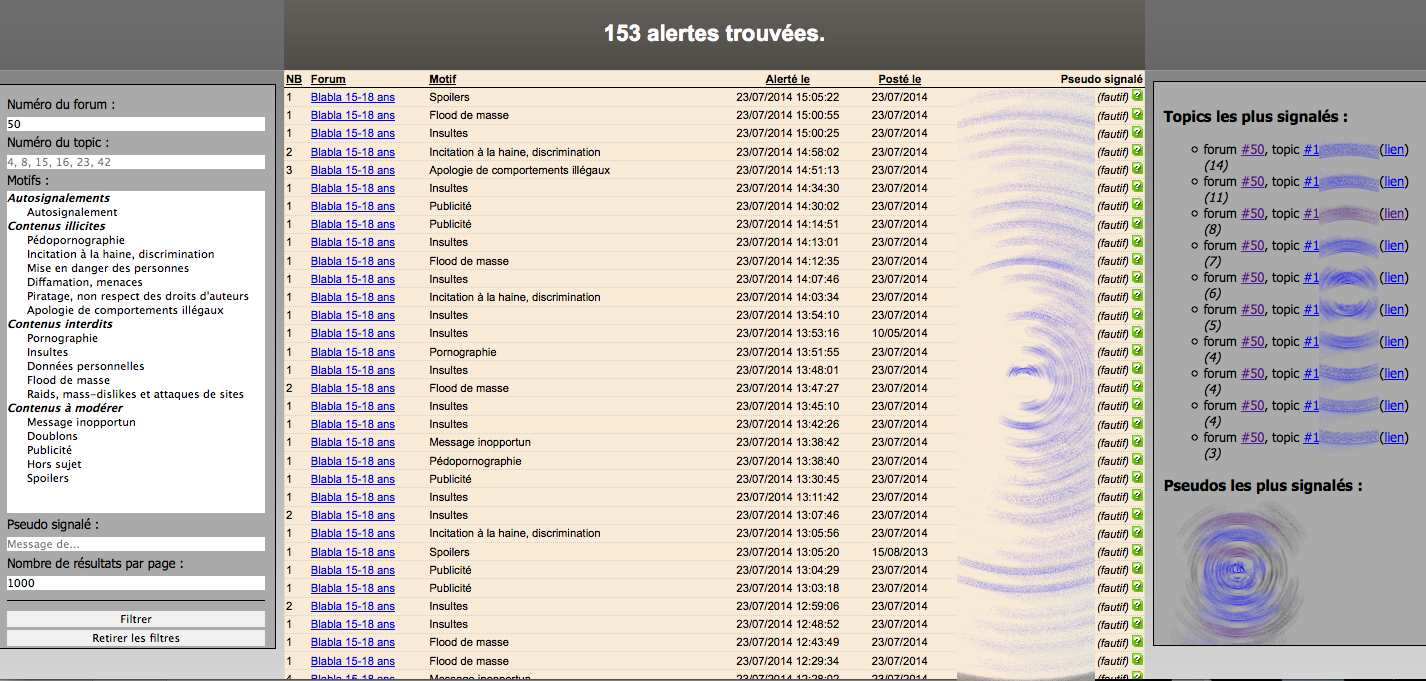
Task: Click green question icon in 13:53:16 Insultes row
Action: click(x=1137, y=333)
